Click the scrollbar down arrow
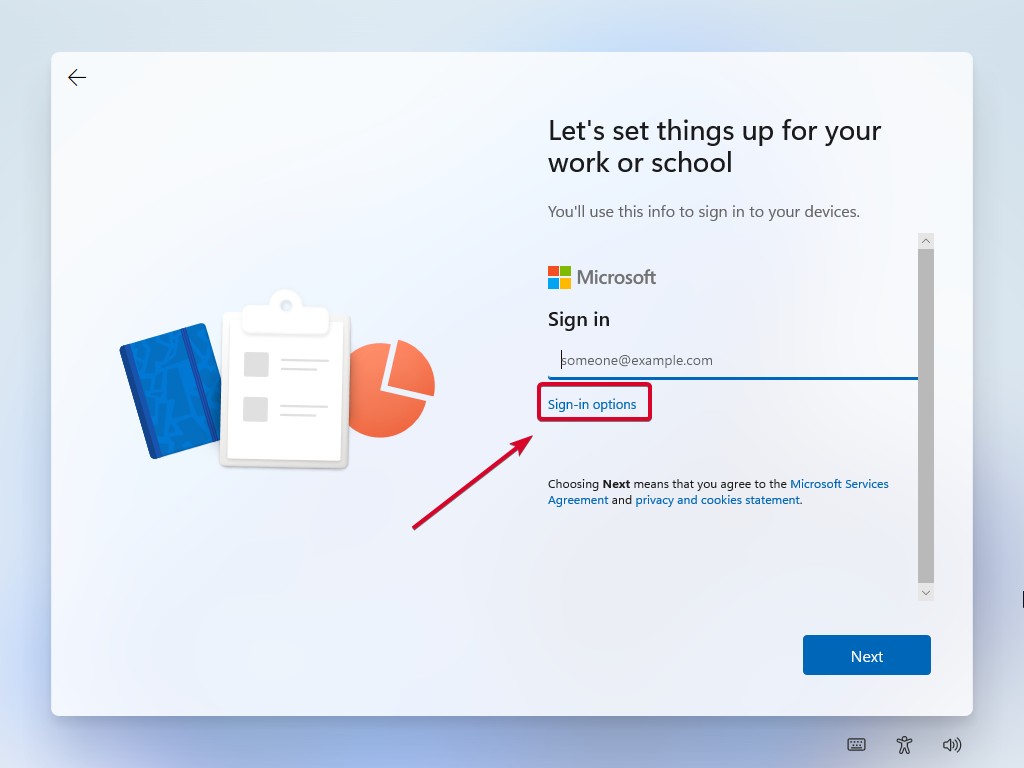Viewport: 1024px width, 768px height. [925, 591]
